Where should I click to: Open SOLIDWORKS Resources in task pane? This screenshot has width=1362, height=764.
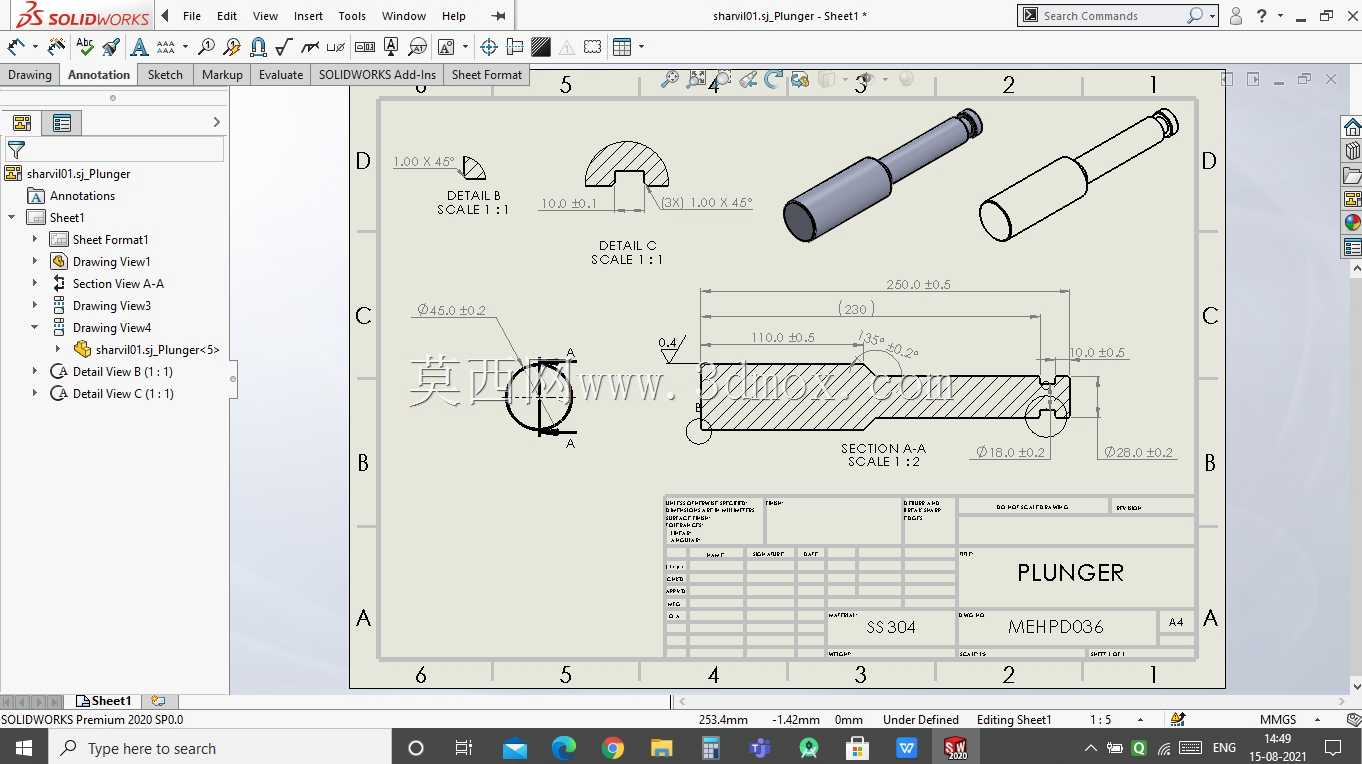tap(1352, 126)
